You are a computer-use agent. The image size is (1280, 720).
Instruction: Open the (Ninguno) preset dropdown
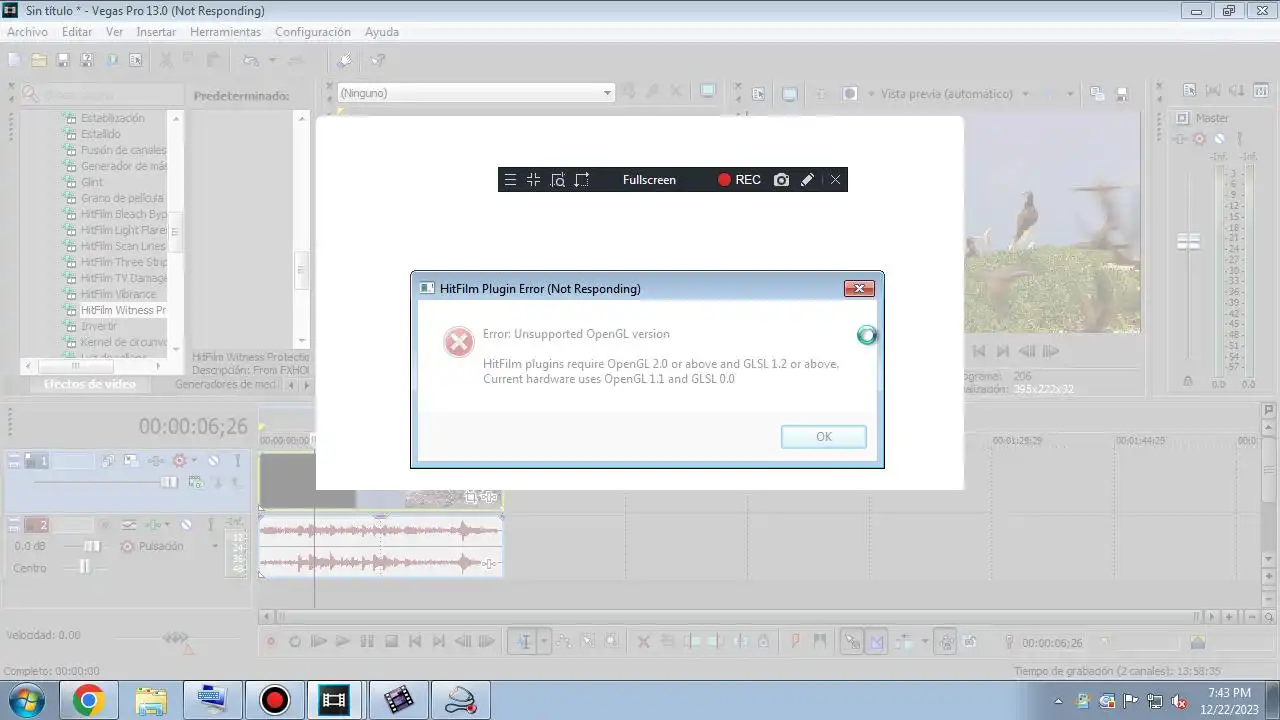[475, 93]
